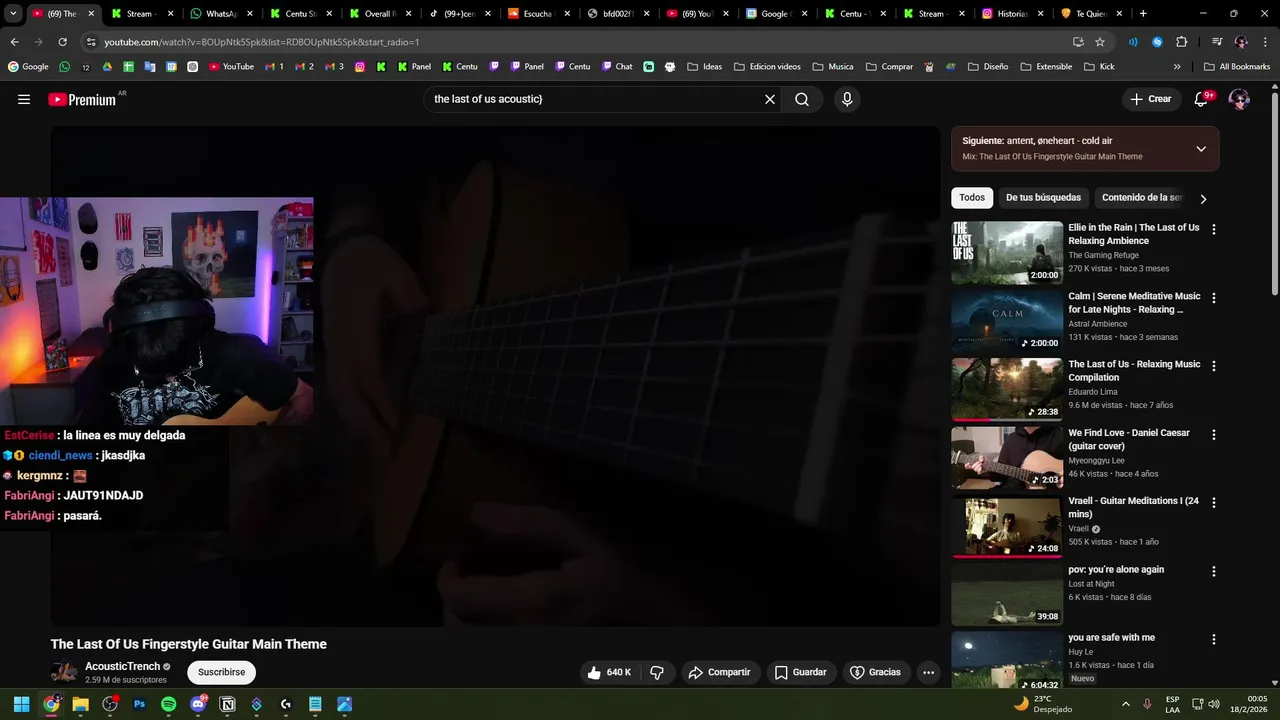1280x720 pixels.
Task: Open options for Ellie in the Rain video
Action: (x=1214, y=229)
